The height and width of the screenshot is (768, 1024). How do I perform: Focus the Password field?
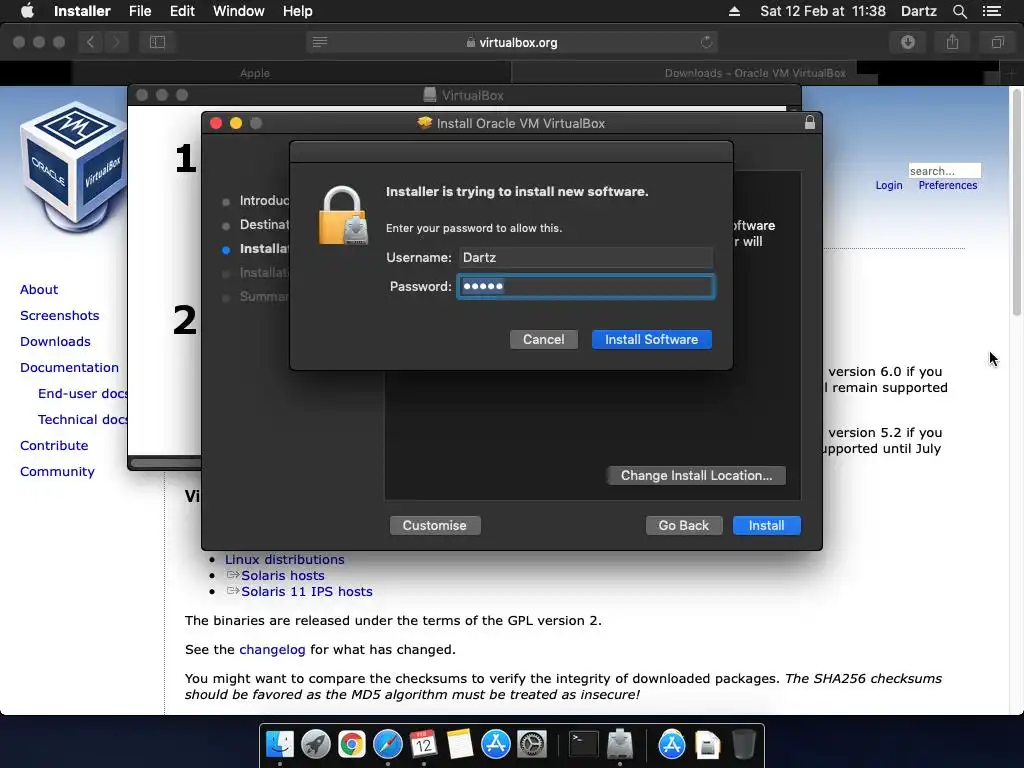pos(585,286)
